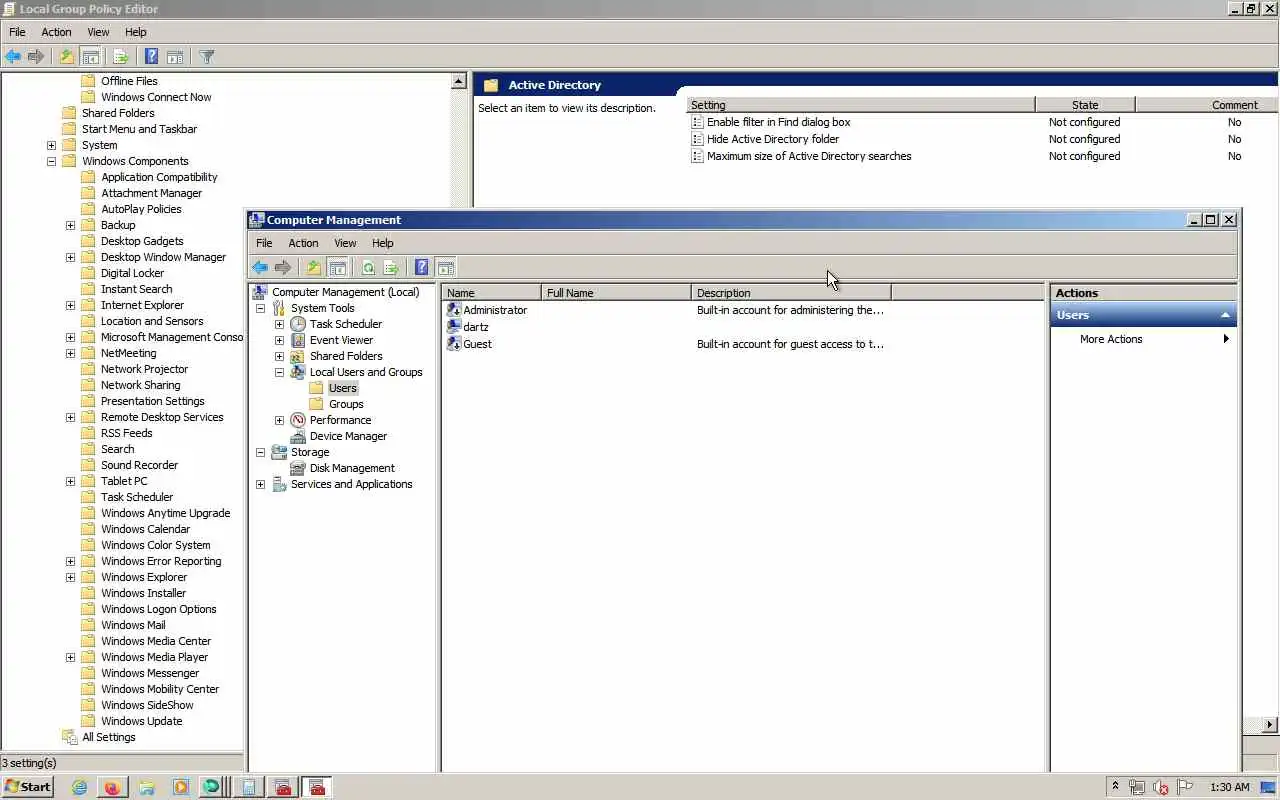Collapse Windows Components in Group Policy tree

51,161
